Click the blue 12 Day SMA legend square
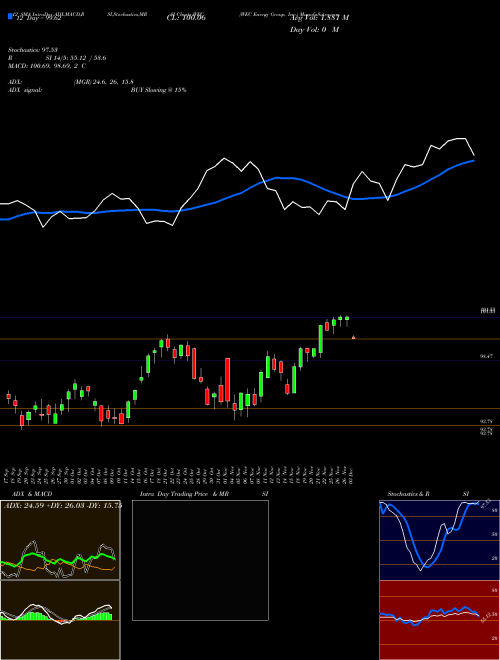 point(10,16)
